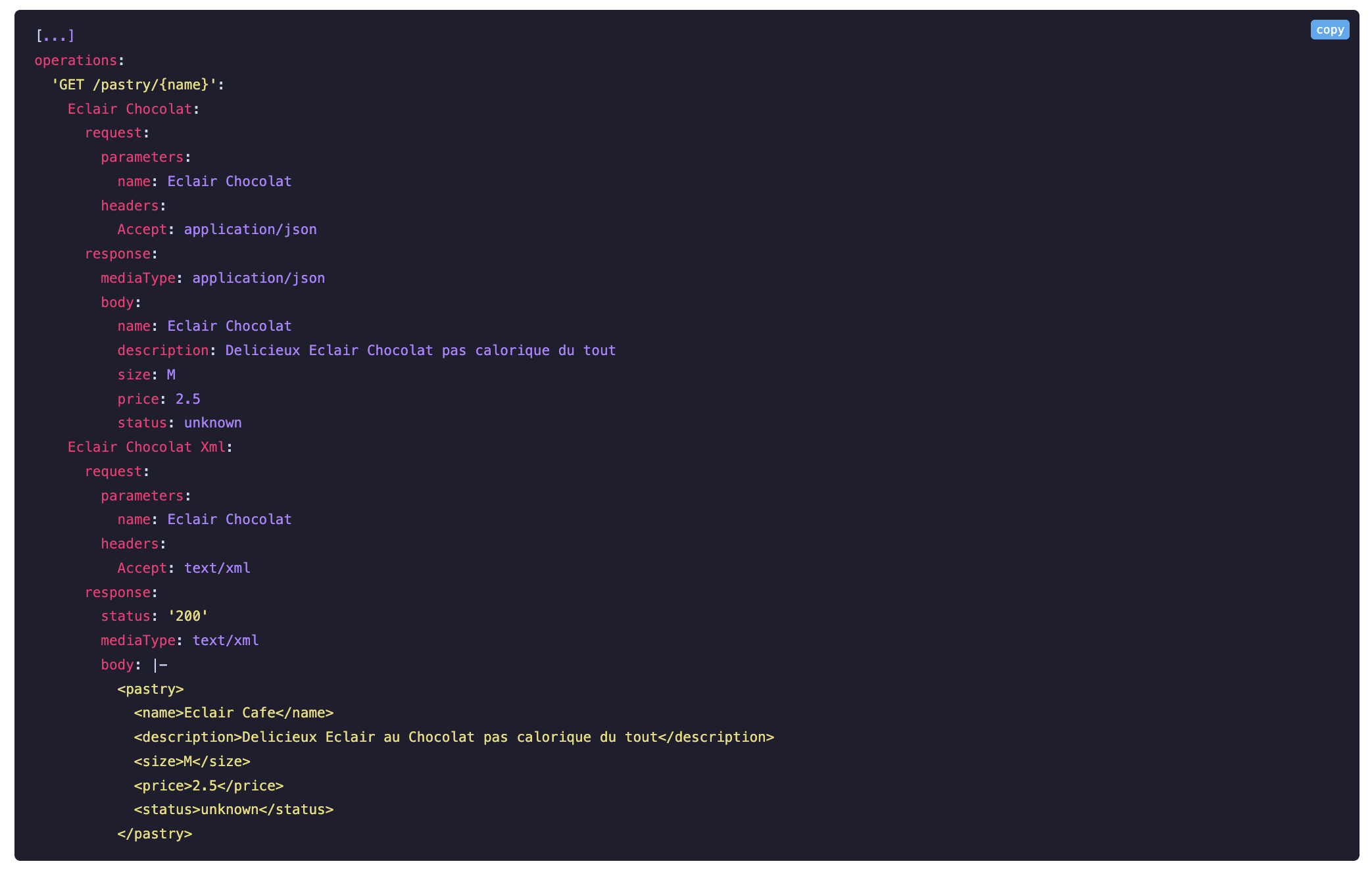Click the 'mediaType: text/xml' value

(x=226, y=641)
